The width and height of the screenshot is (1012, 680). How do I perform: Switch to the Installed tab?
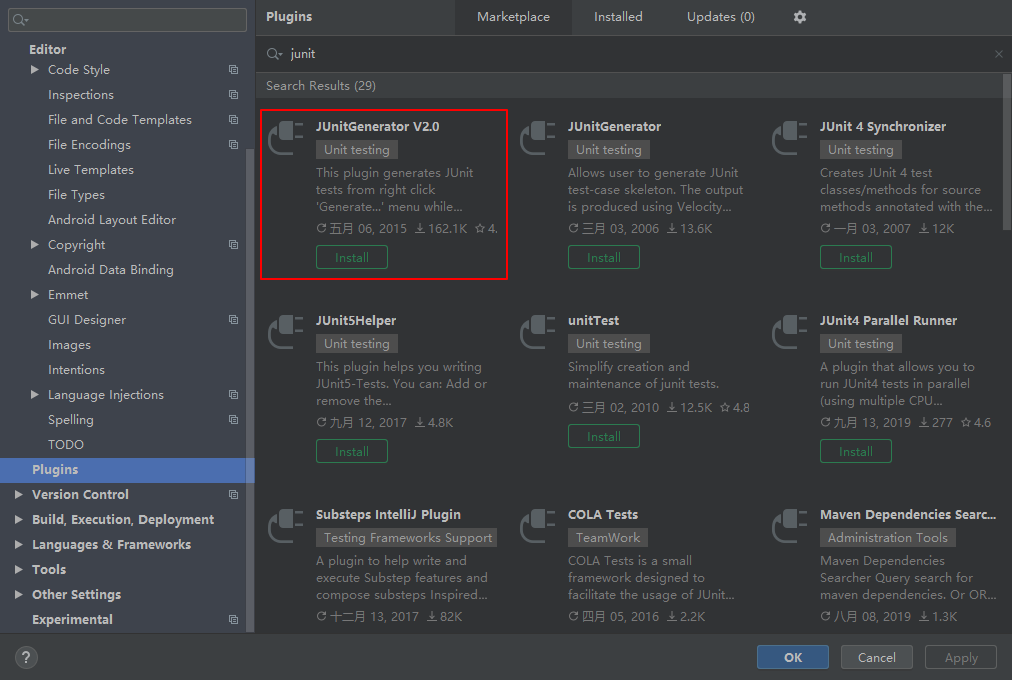618,17
